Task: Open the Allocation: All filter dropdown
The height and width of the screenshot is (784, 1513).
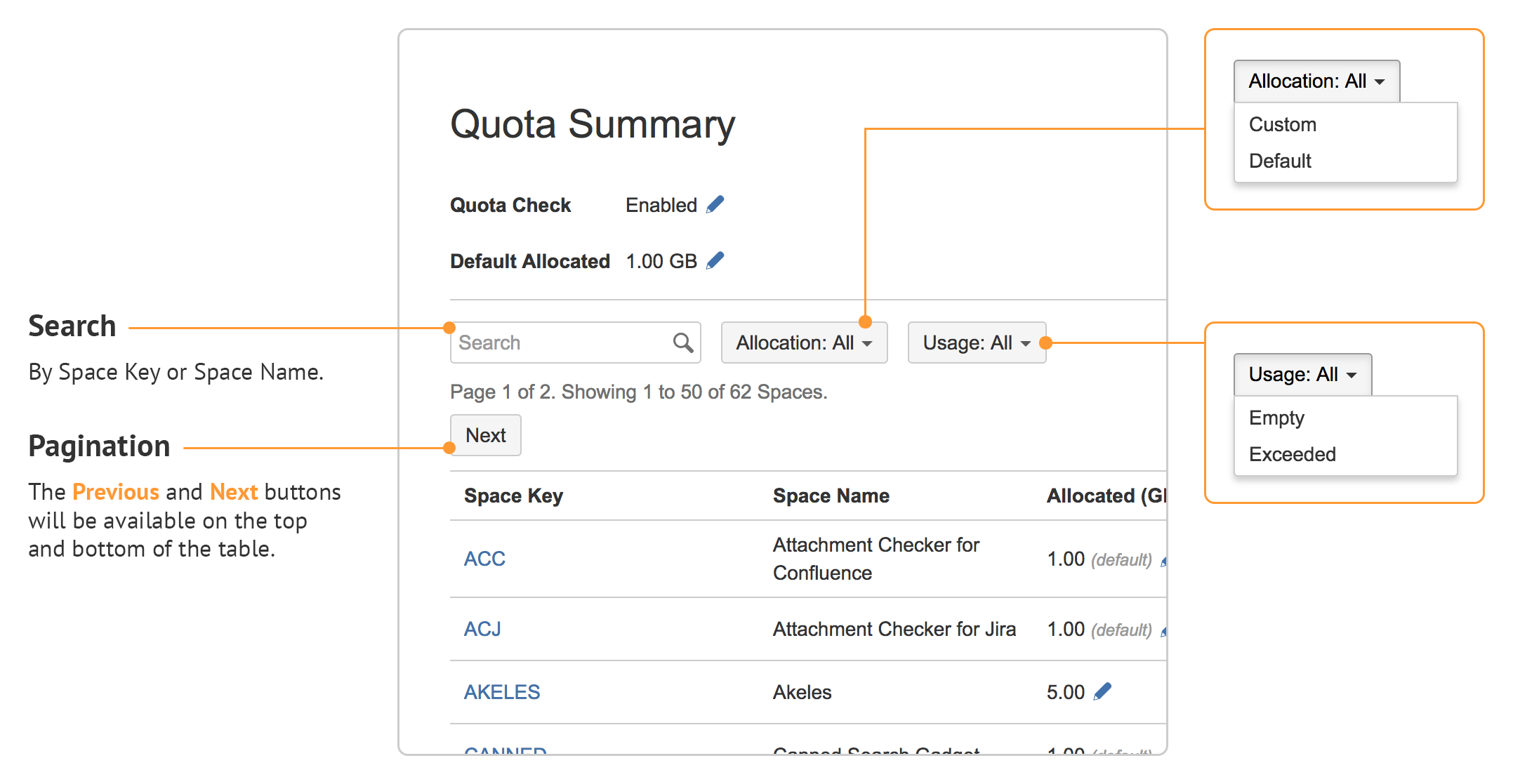Action: pos(804,343)
